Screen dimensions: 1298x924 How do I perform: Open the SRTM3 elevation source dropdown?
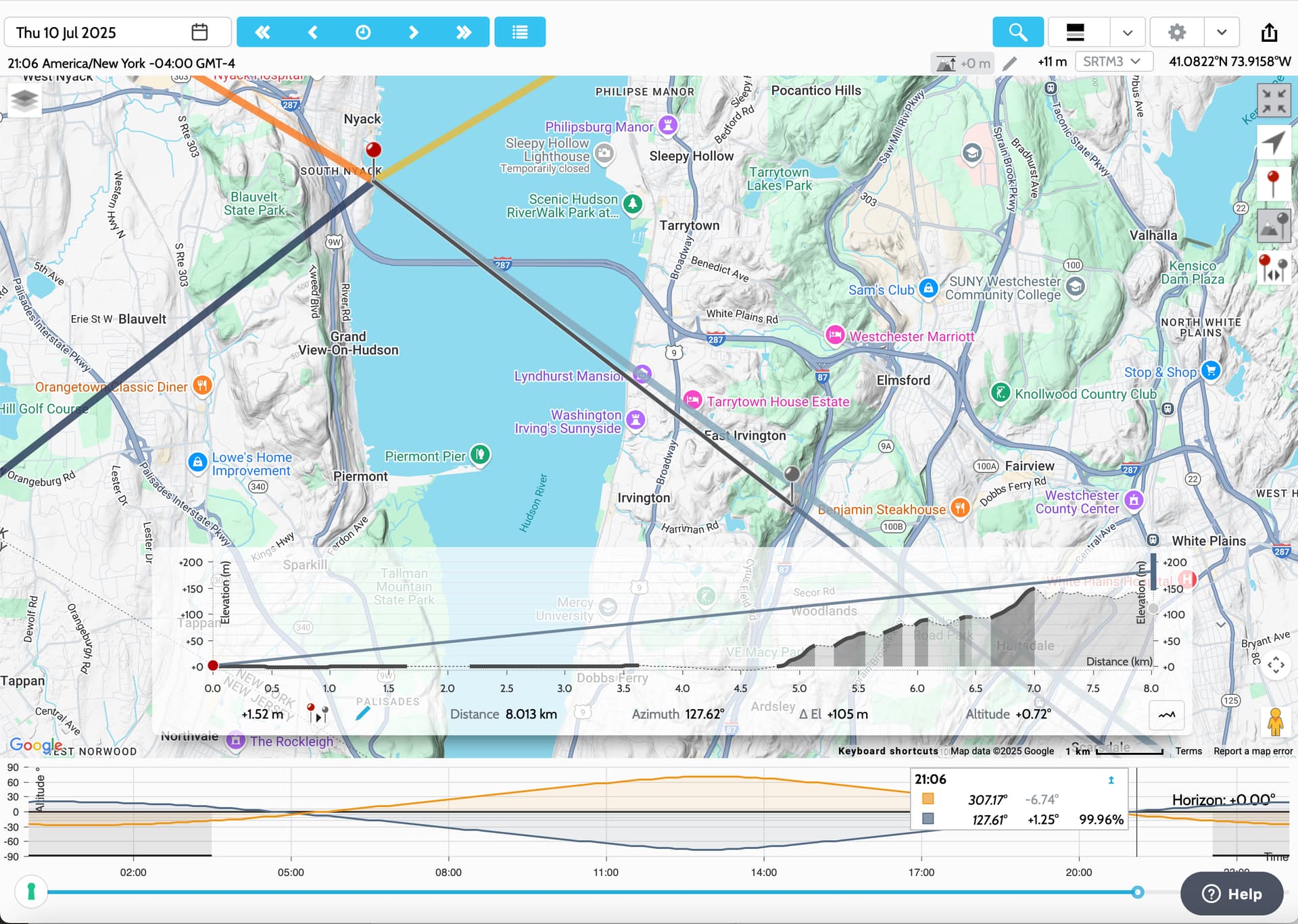point(1113,62)
